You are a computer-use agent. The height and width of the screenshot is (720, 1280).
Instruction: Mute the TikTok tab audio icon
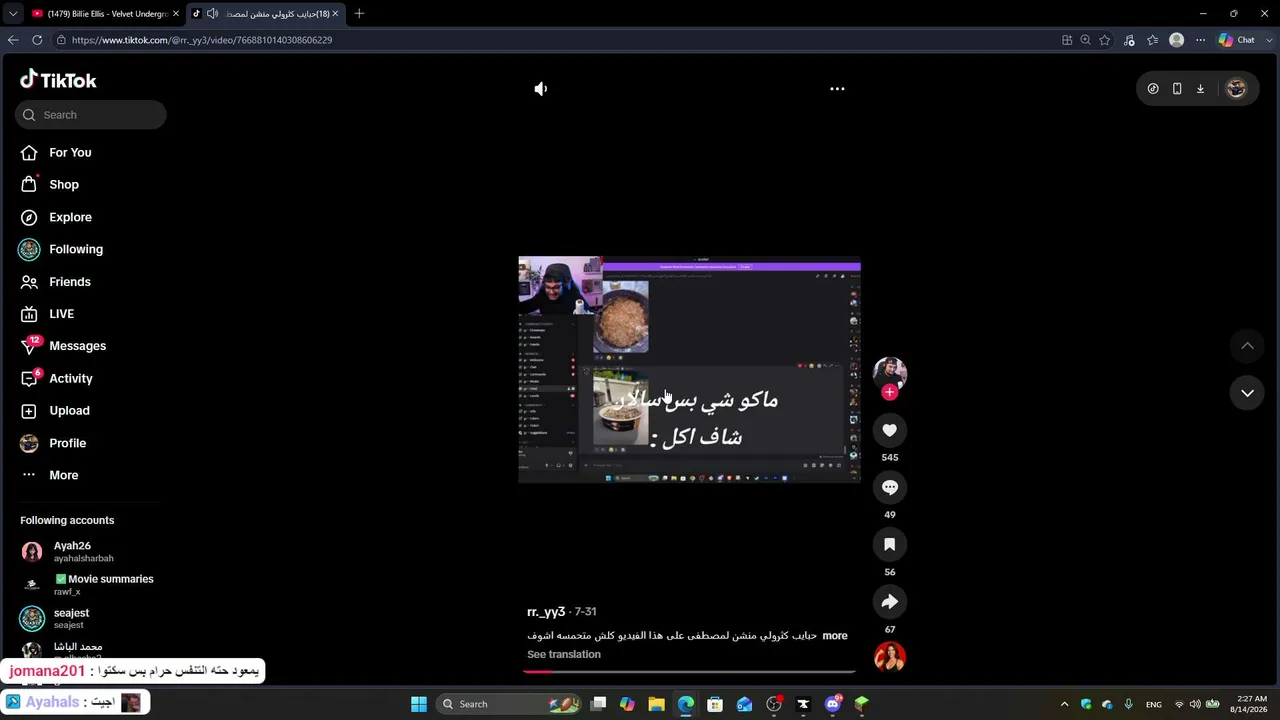212,14
